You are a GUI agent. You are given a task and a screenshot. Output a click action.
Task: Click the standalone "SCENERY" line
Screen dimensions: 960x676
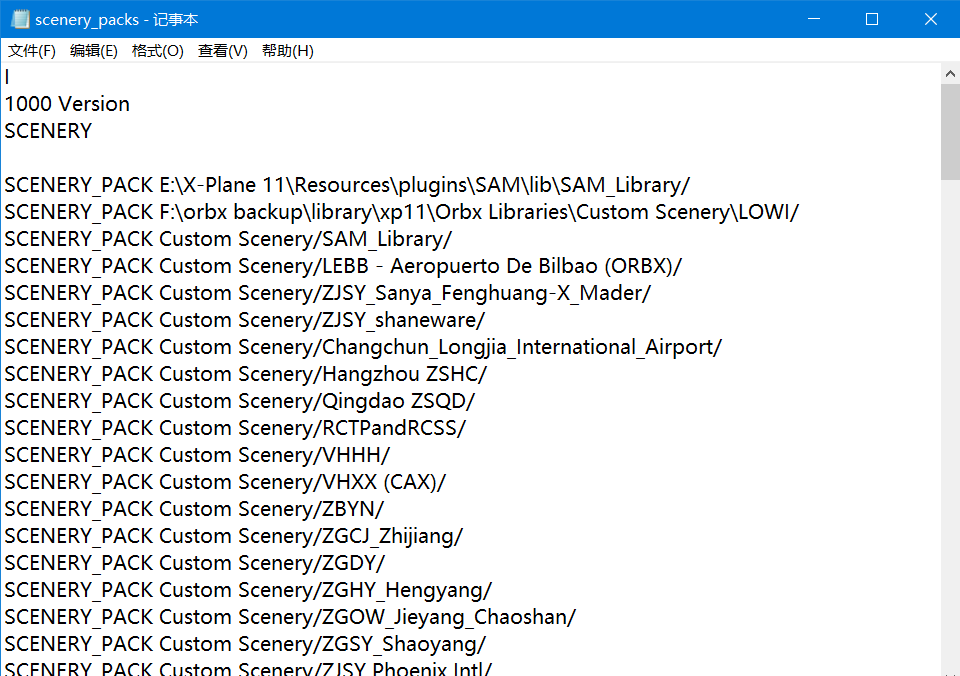click(48, 131)
